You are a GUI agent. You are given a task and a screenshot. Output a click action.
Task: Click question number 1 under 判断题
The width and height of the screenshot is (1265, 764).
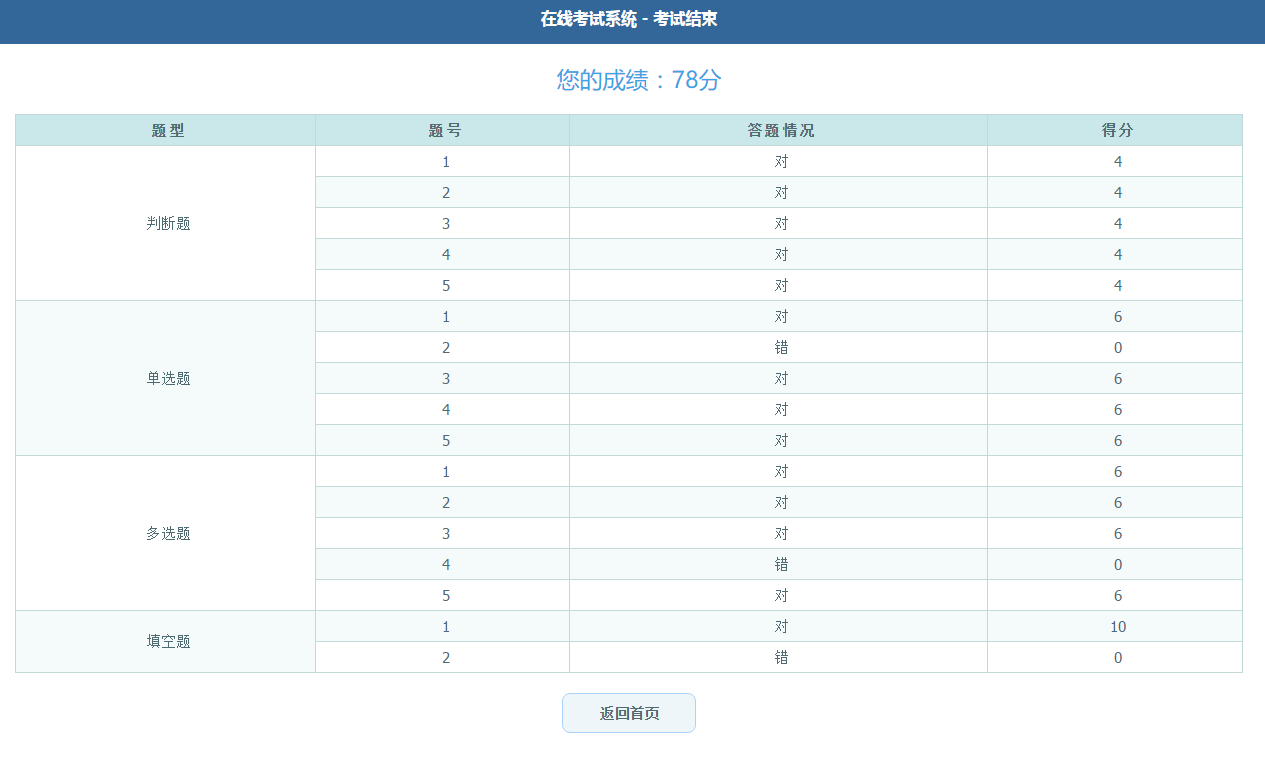pos(445,161)
